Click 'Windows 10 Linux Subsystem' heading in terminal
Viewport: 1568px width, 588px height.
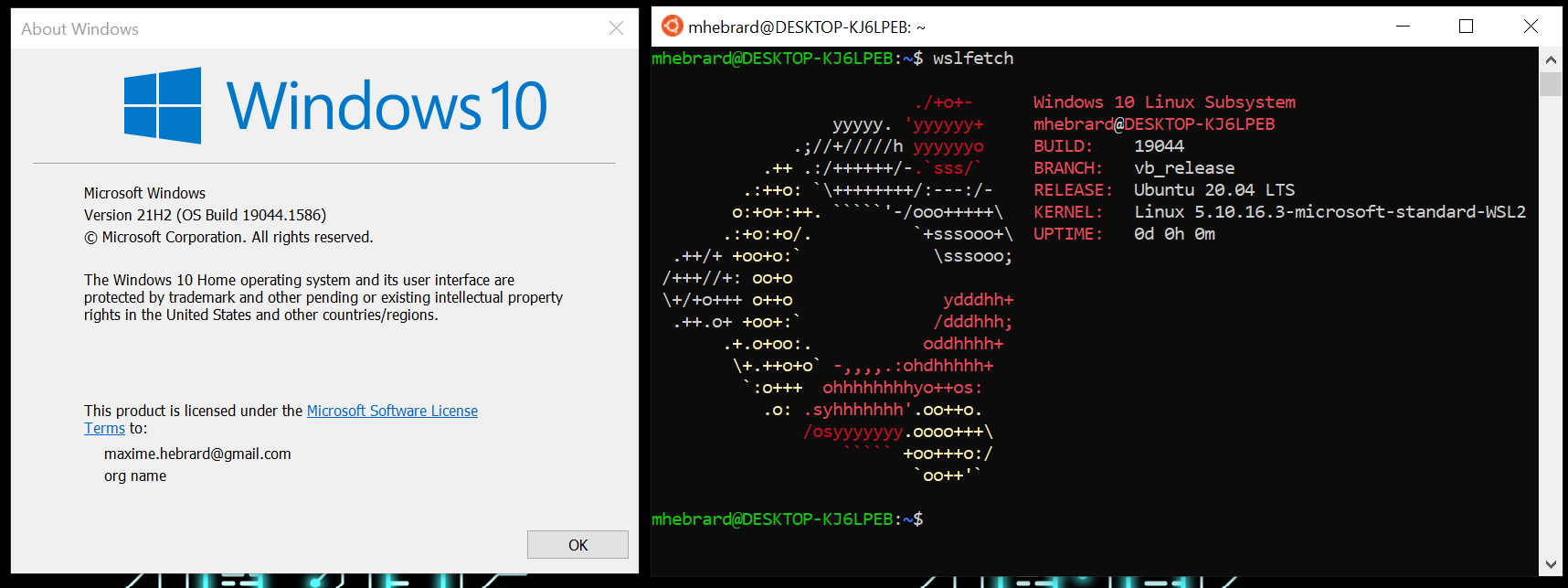pos(1164,102)
